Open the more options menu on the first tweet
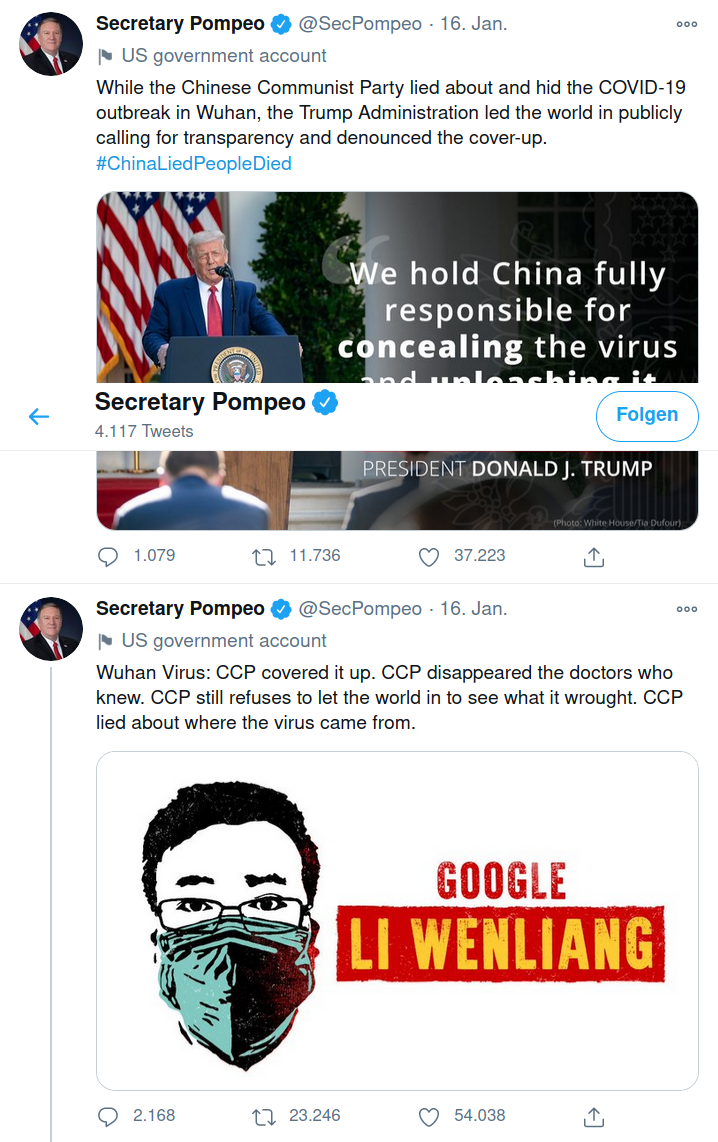Viewport: 718px width, 1142px height. click(x=687, y=24)
